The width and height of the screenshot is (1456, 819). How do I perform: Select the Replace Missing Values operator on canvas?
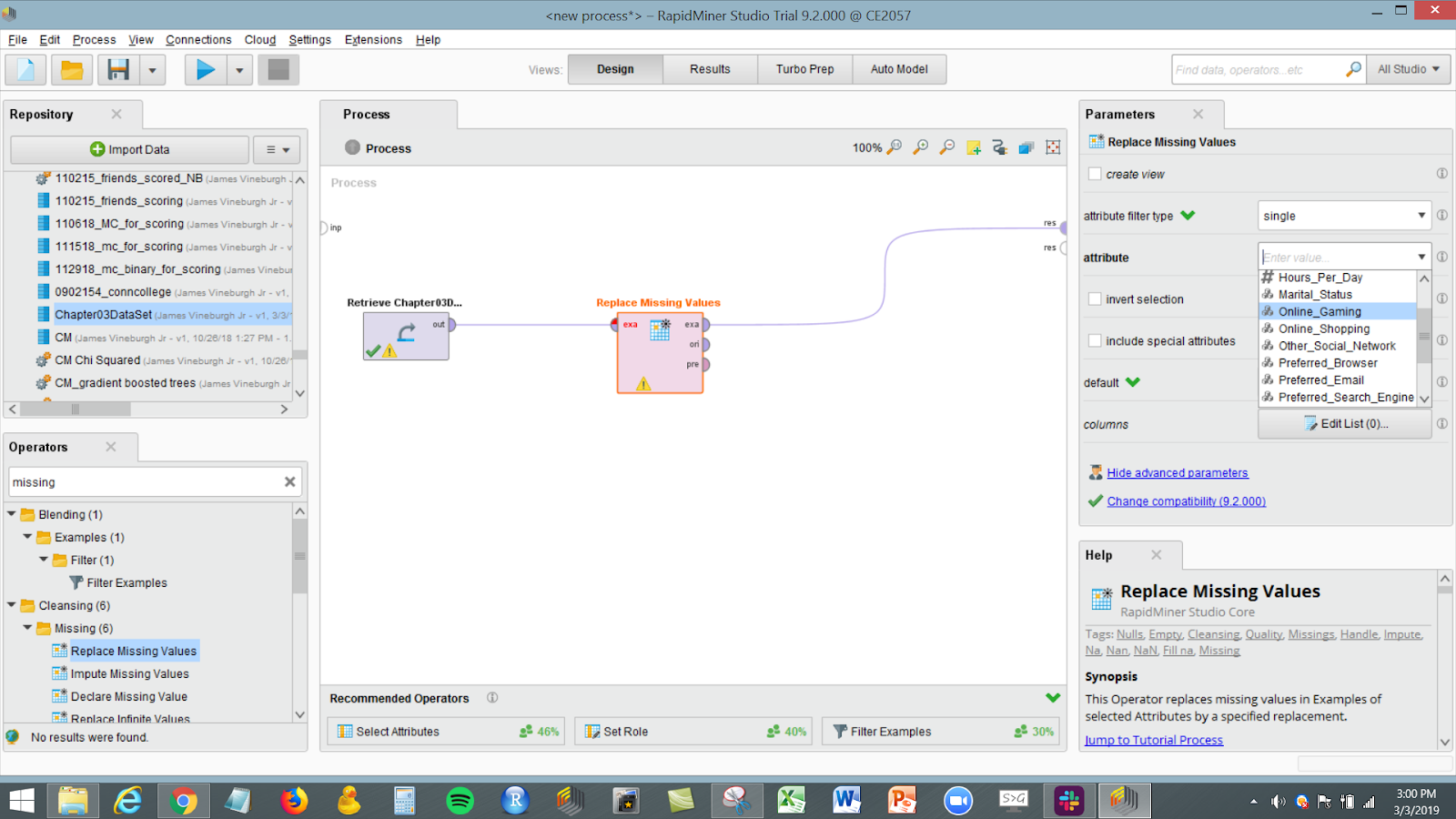pos(660,353)
